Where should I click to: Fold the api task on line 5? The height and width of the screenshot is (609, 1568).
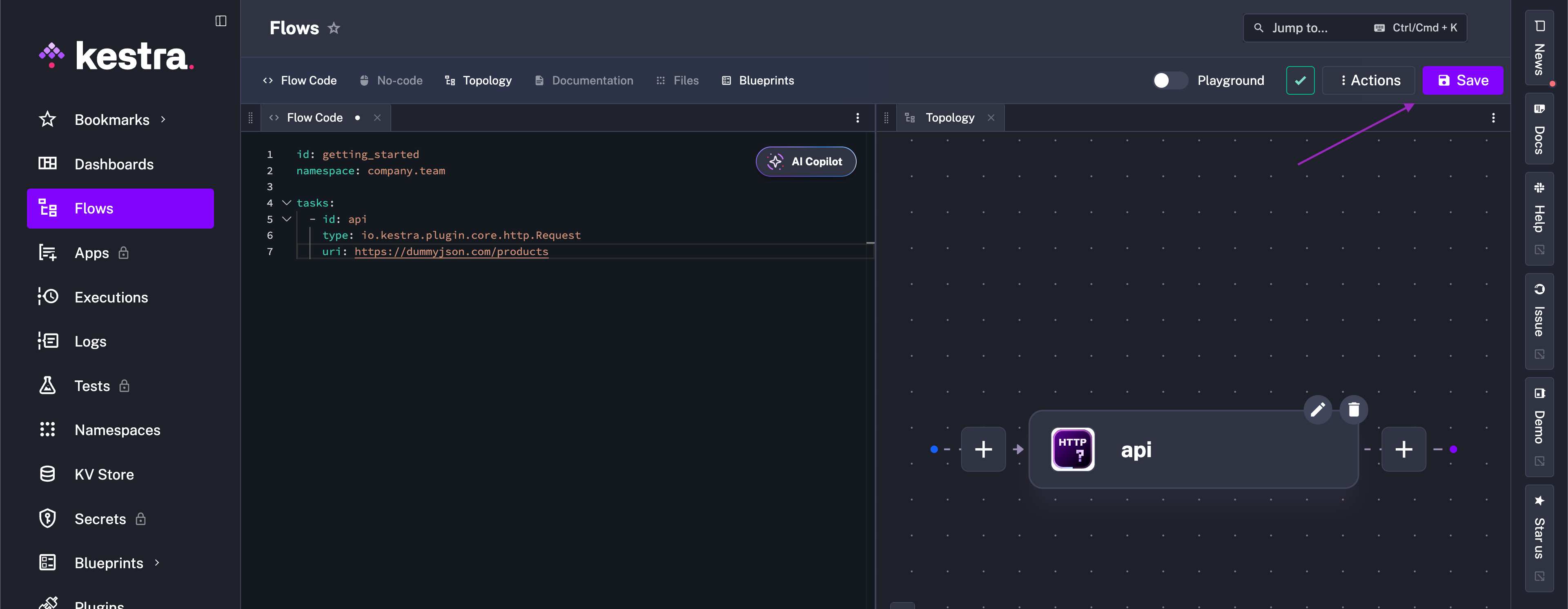pos(286,219)
